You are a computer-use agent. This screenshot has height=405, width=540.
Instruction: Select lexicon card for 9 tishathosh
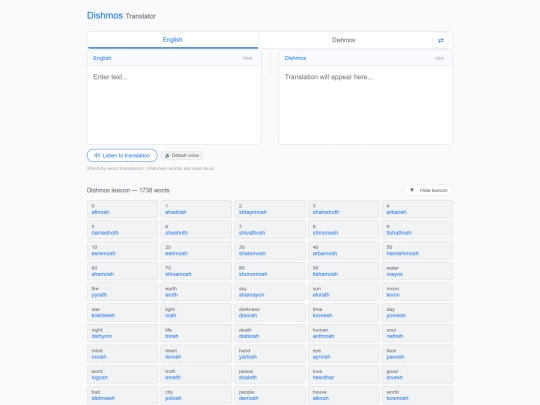[x=417, y=230]
